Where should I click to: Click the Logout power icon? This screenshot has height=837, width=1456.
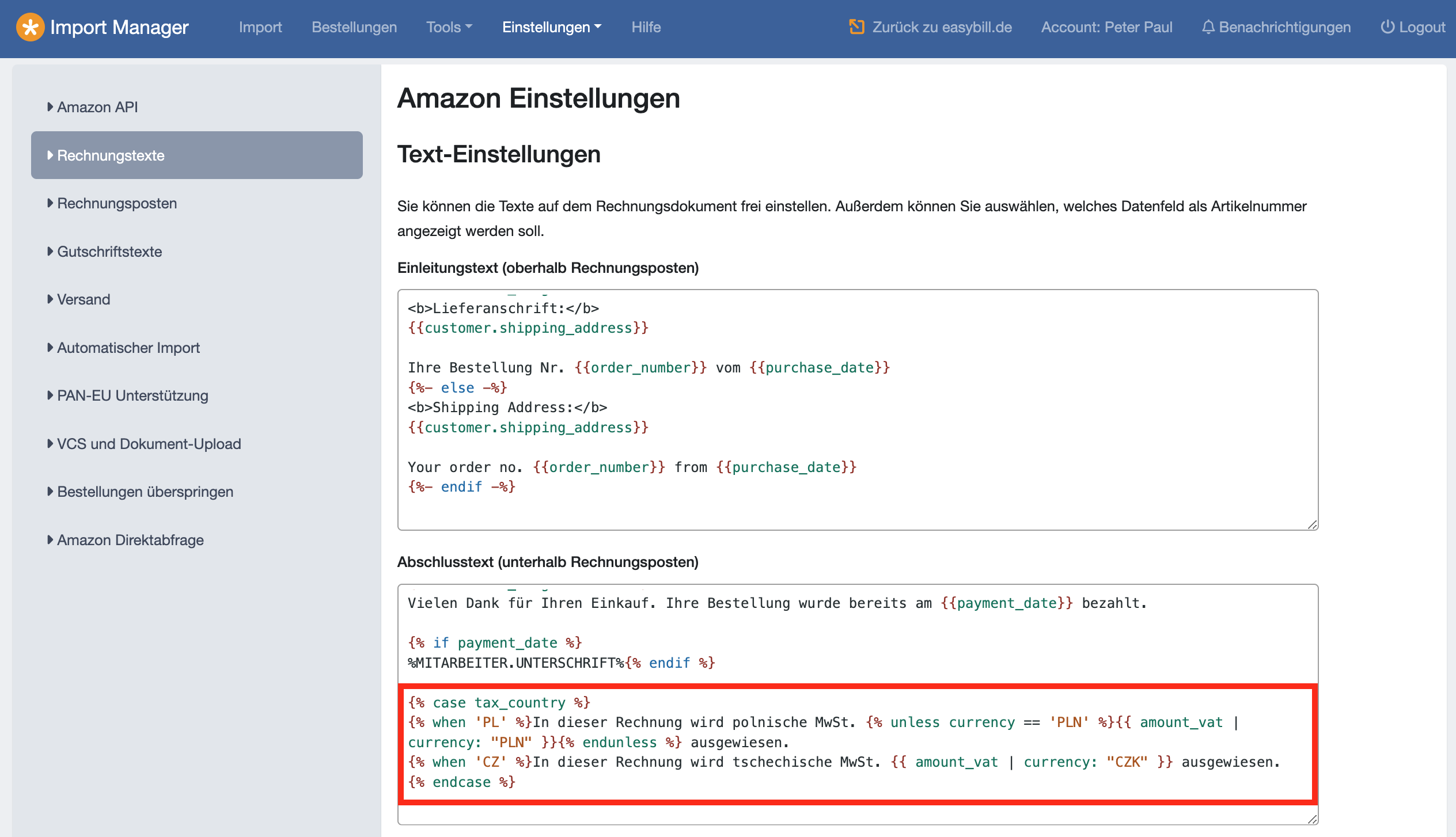coord(1387,27)
